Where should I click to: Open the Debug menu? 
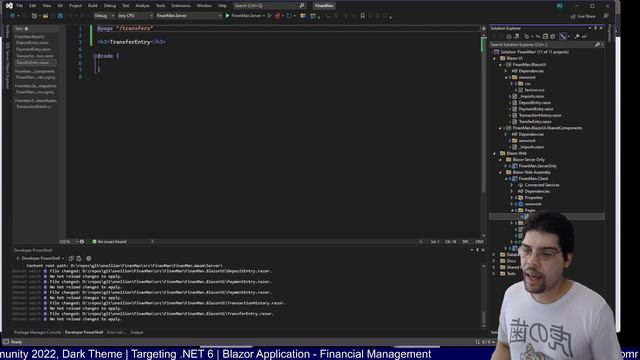[109, 6]
